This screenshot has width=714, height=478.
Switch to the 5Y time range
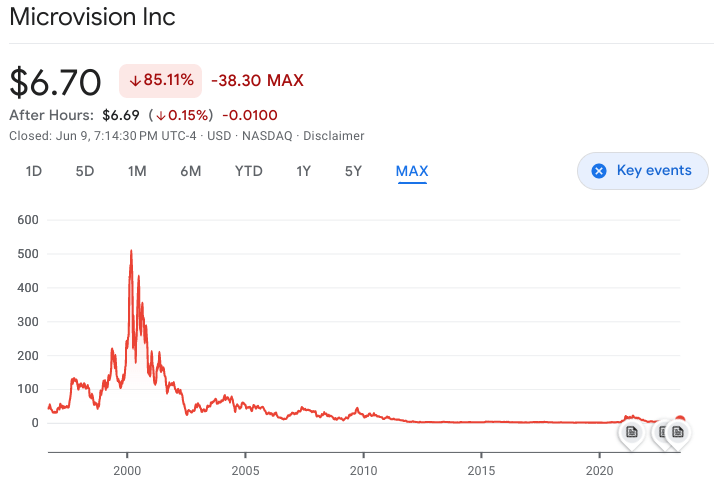click(x=353, y=171)
